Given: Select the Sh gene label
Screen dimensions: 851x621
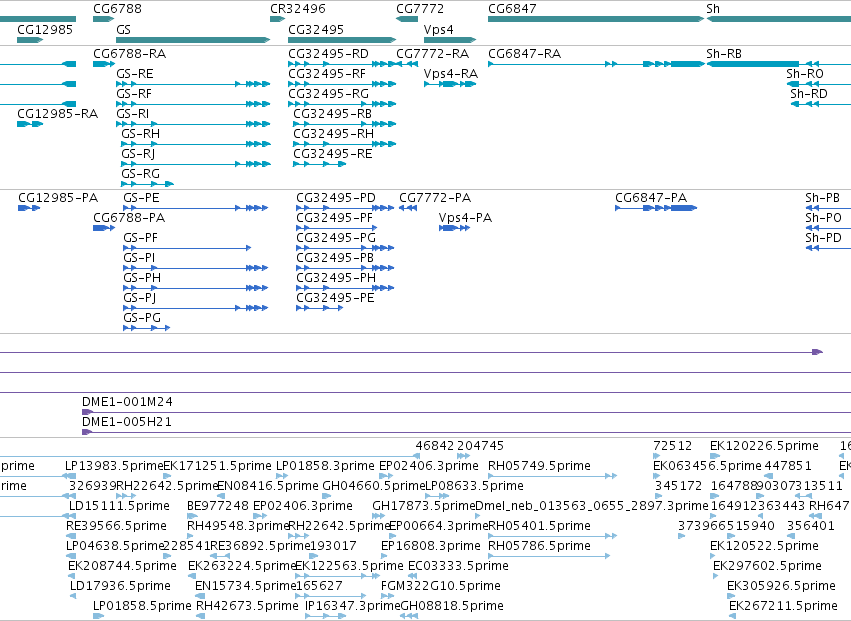Looking at the screenshot, I should (713, 9).
